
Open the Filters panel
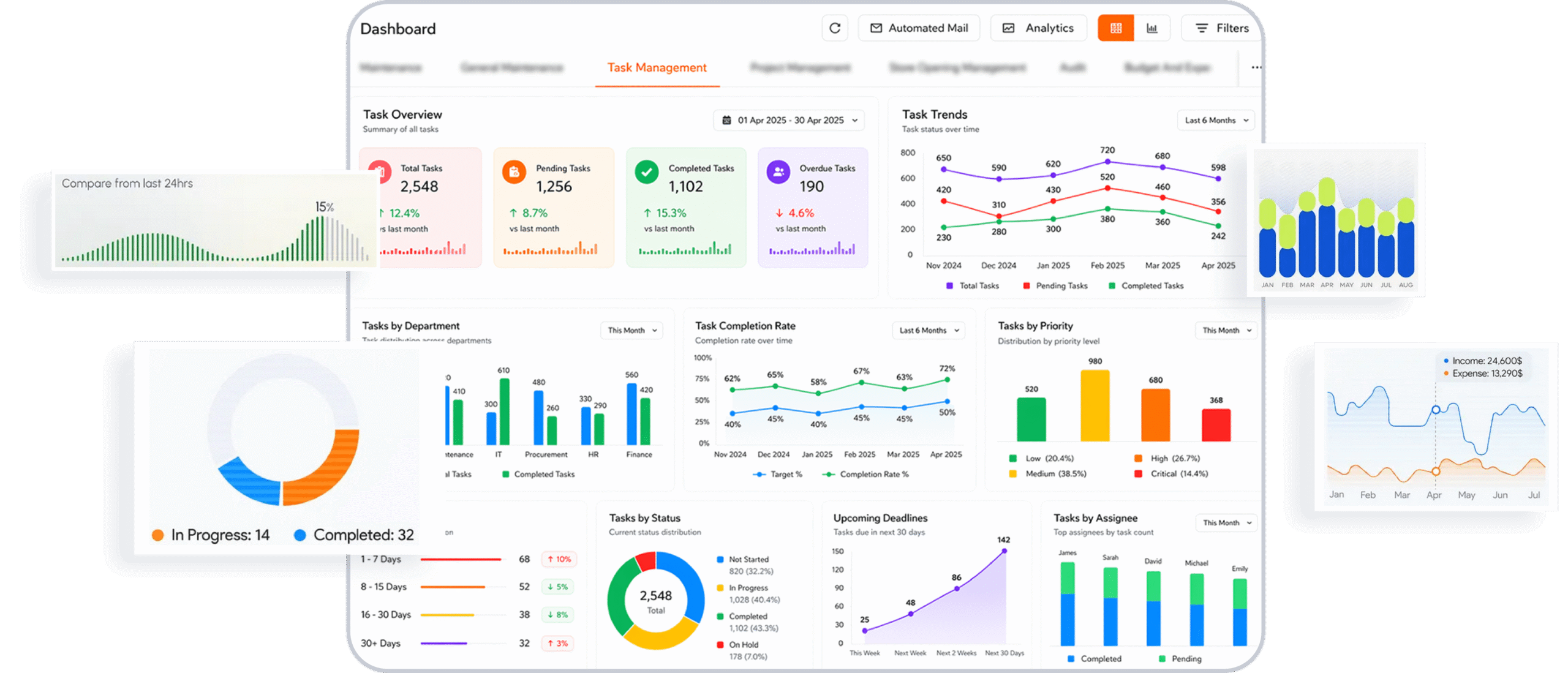coord(1221,28)
